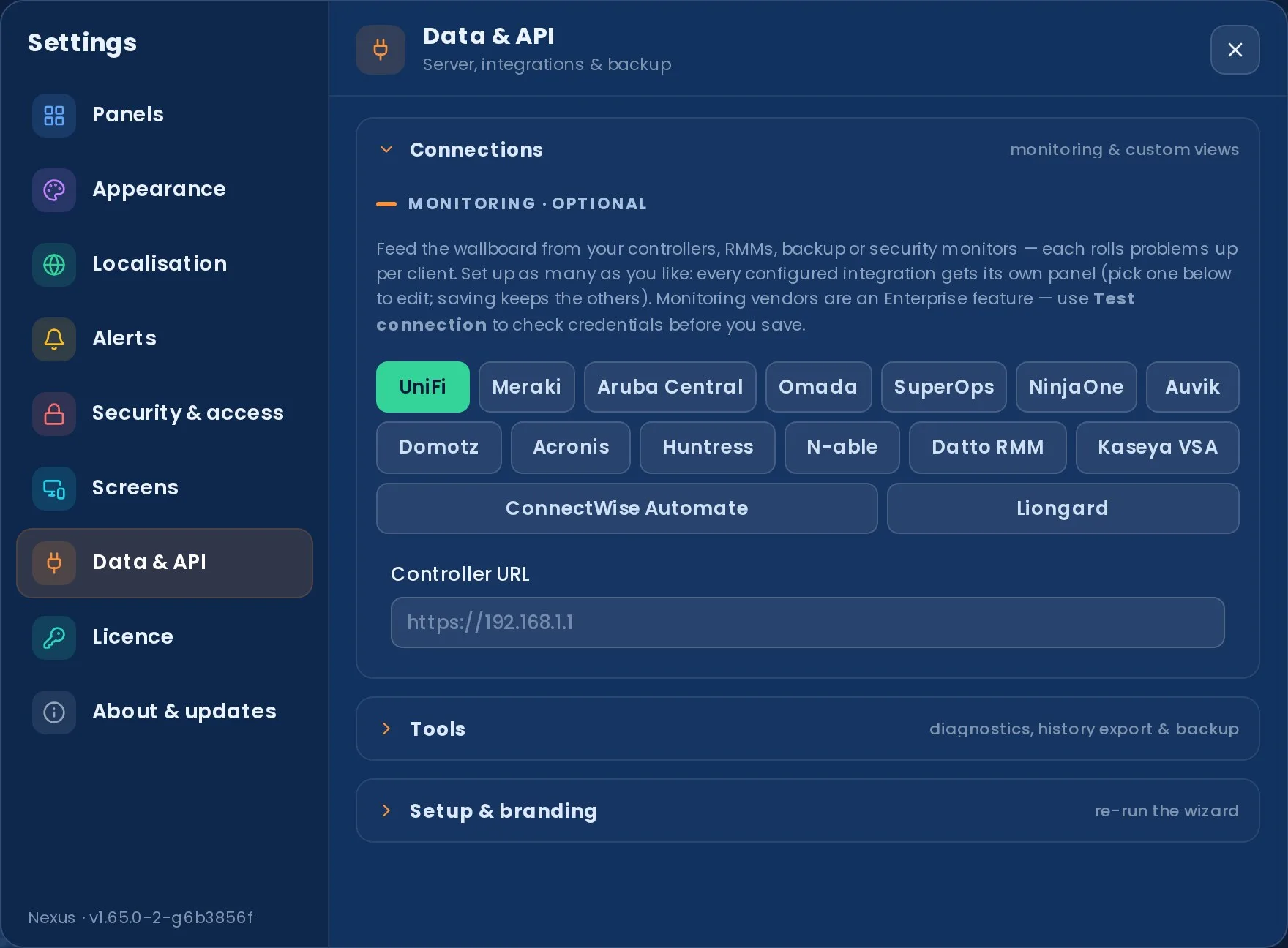Viewport: 1288px width, 948px height.
Task: Select the Aruba Central integration
Action: click(x=670, y=387)
